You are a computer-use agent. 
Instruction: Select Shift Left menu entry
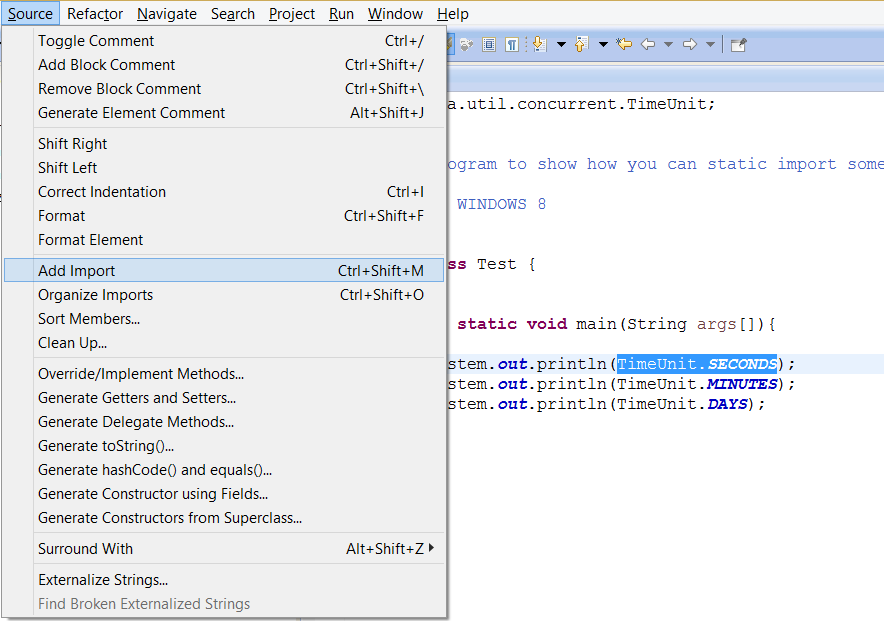coord(224,167)
